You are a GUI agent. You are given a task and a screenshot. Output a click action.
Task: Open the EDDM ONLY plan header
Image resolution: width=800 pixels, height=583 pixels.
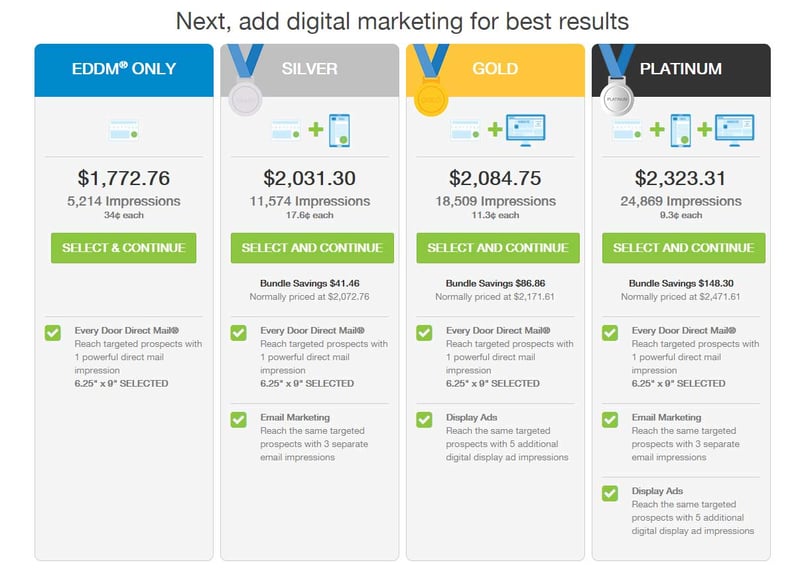point(123,69)
